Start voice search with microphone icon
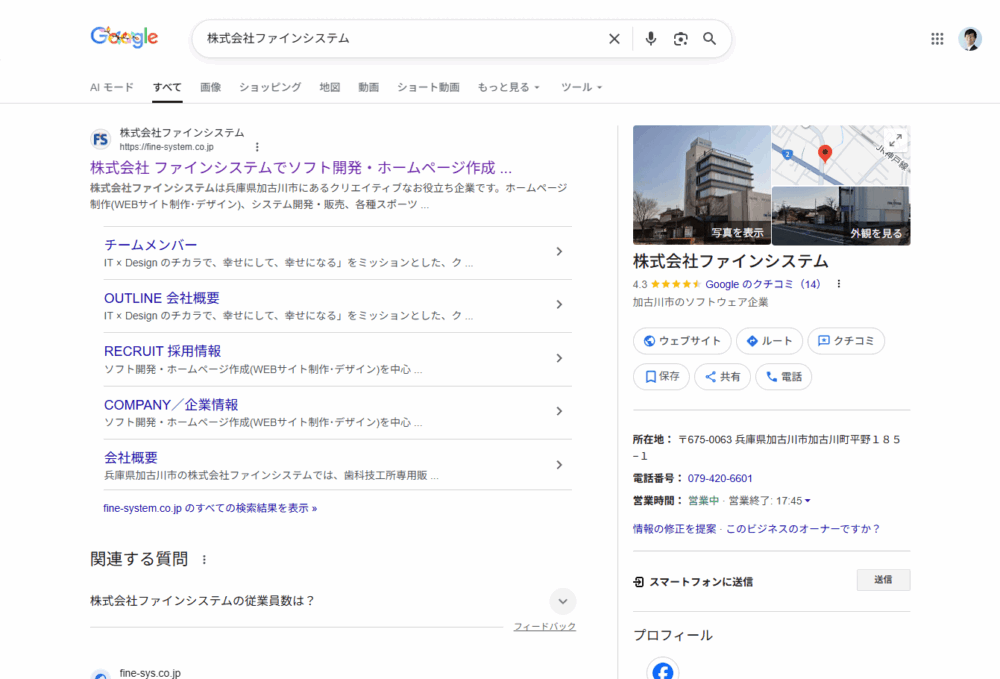Image resolution: width=1000 pixels, height=679 pixels. 651,39
